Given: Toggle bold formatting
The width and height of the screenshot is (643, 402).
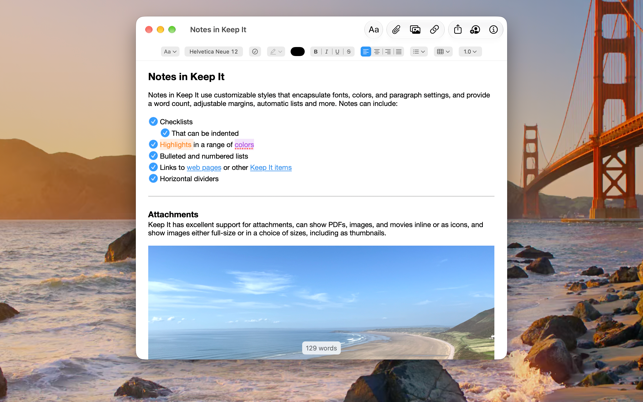Looking at the screenshot, I should 315,52.
